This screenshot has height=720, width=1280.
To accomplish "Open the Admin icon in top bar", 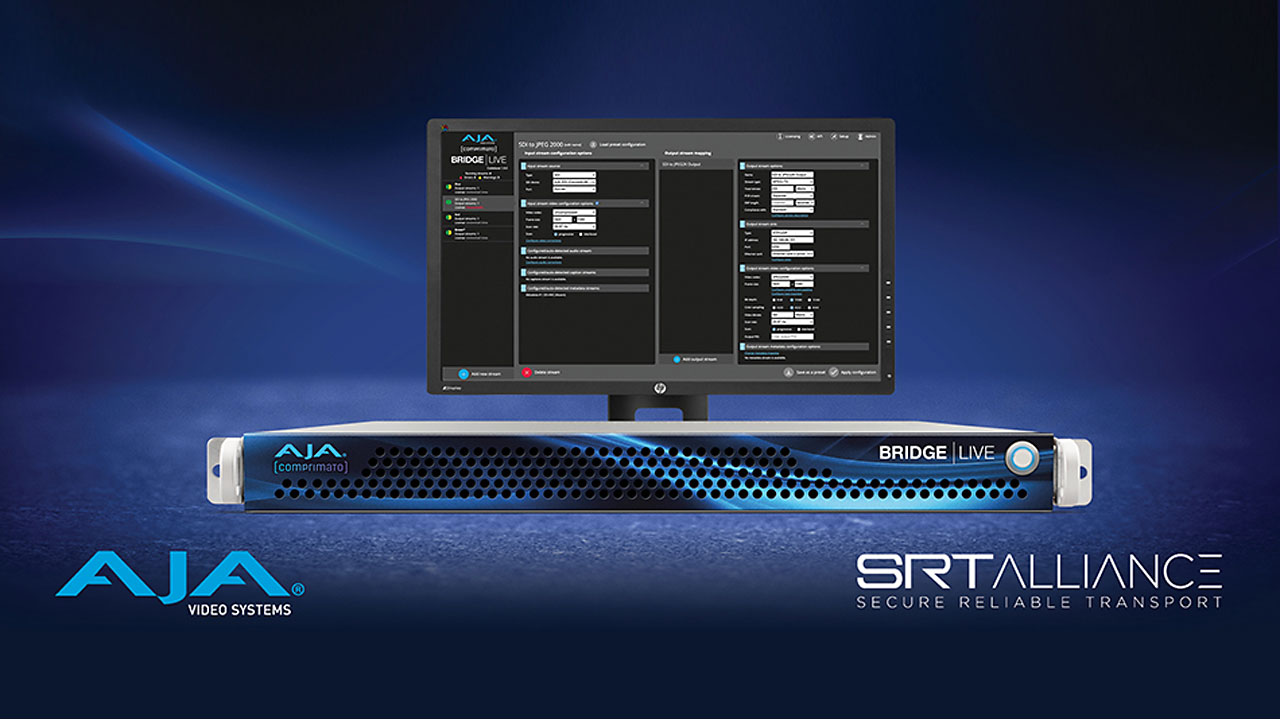I will [859, 137].
